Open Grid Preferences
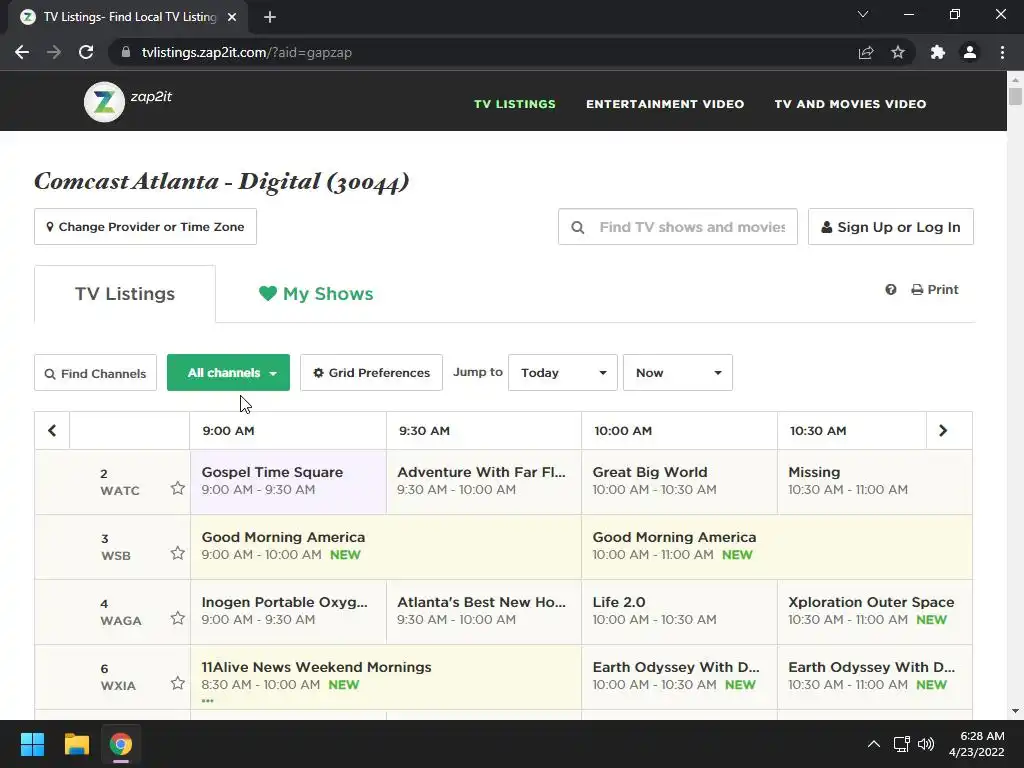The image size is (1024, 768). (372, 373)
